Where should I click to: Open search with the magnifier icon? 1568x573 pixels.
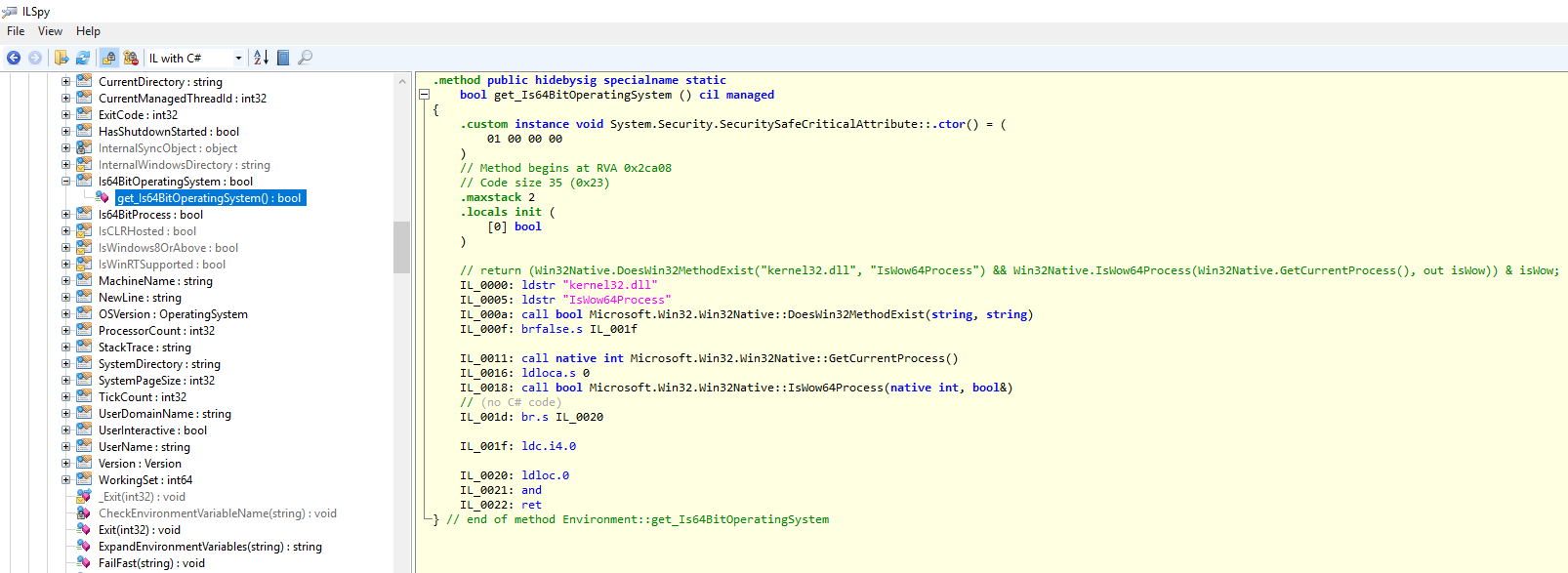306,58
